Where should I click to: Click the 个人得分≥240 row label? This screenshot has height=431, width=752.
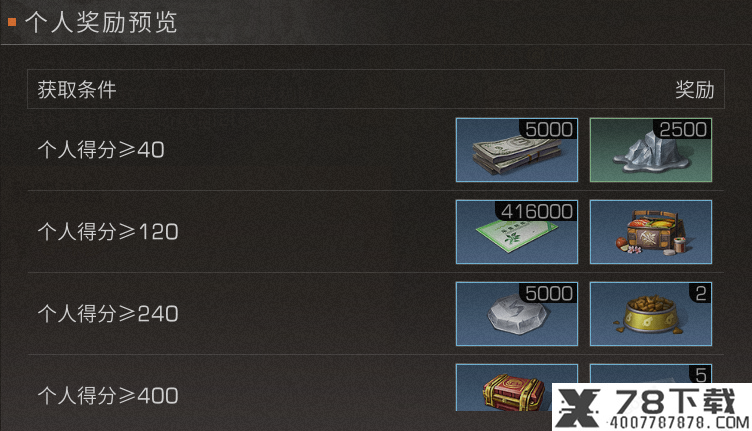pyautogui.click(x=108, y=314)
